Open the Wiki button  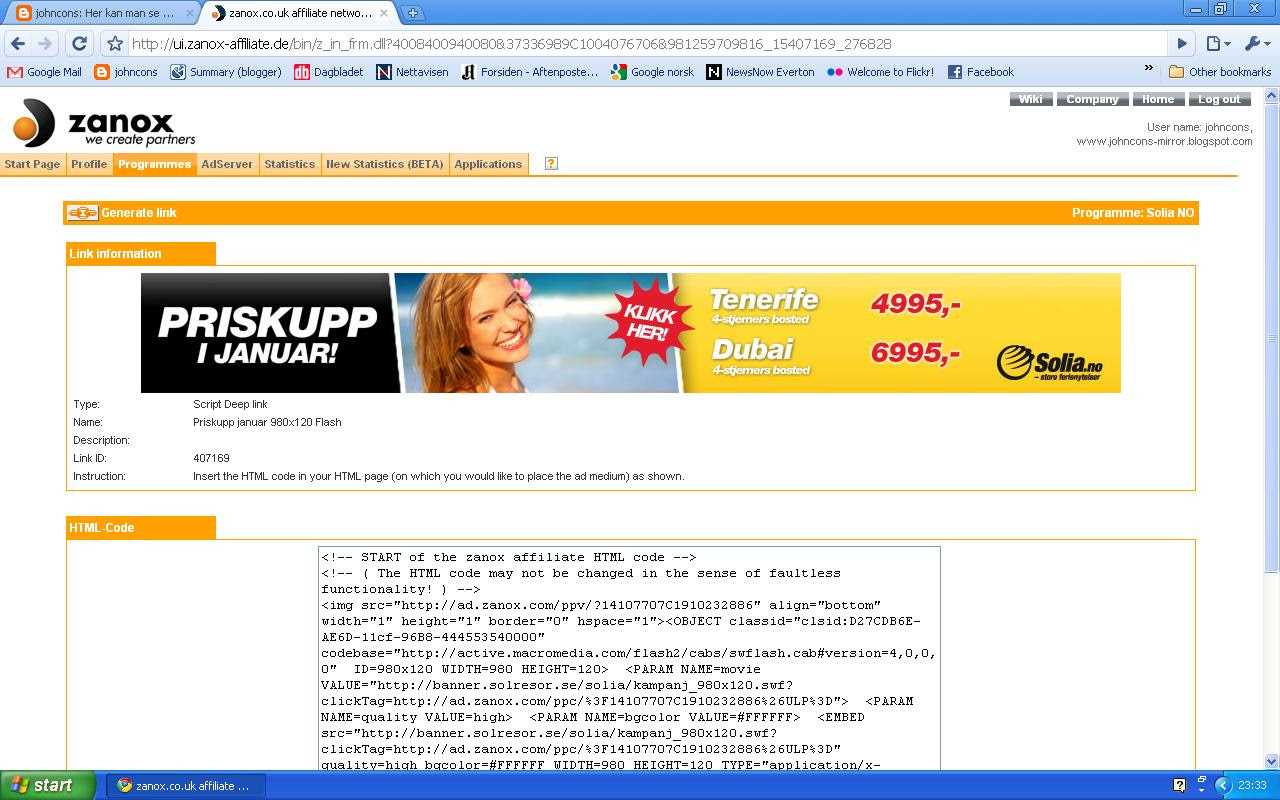point(1030,99)
